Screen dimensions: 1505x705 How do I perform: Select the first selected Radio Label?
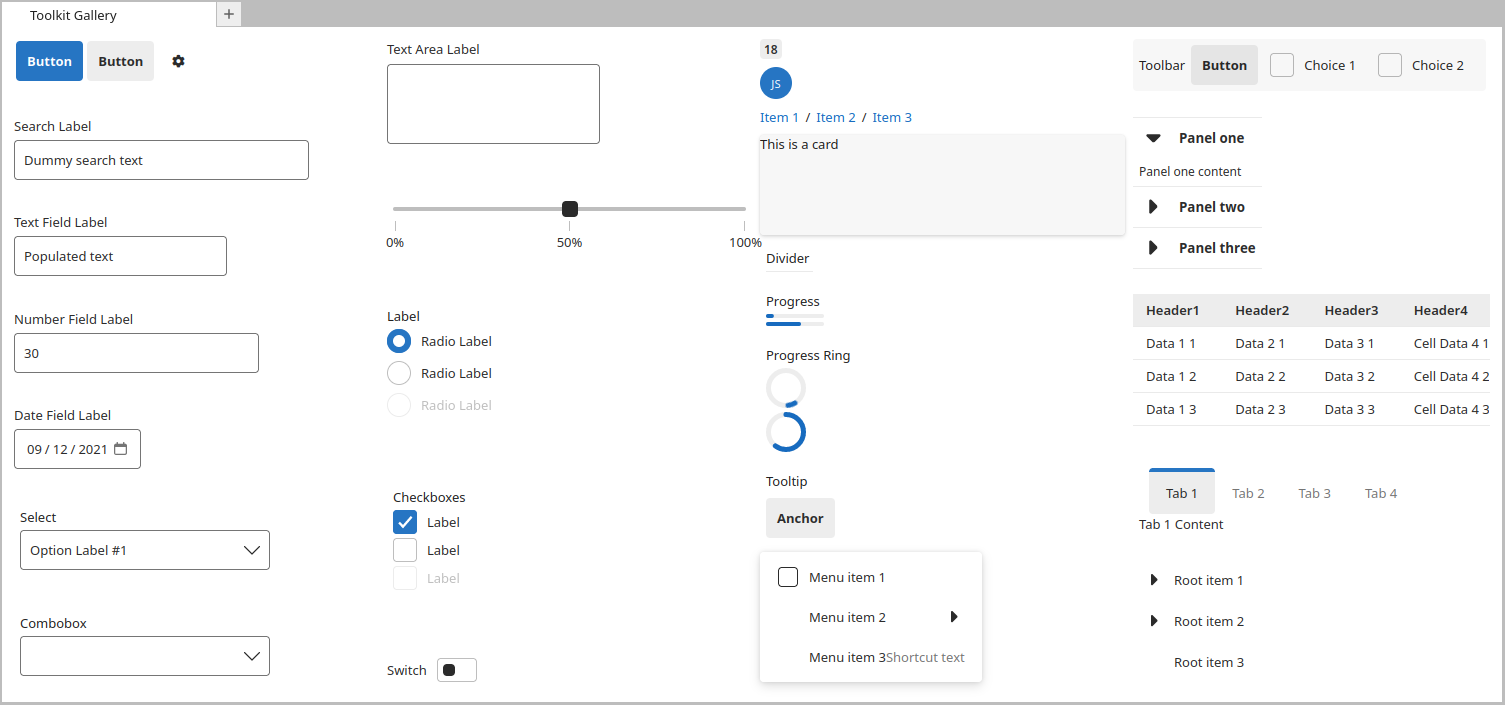point(399,341)
